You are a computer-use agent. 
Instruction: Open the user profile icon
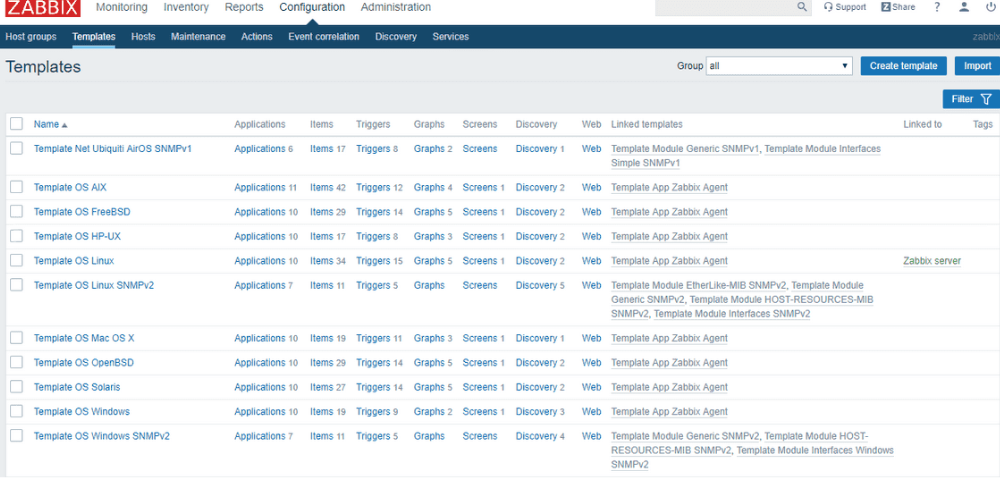coord(964,7)
